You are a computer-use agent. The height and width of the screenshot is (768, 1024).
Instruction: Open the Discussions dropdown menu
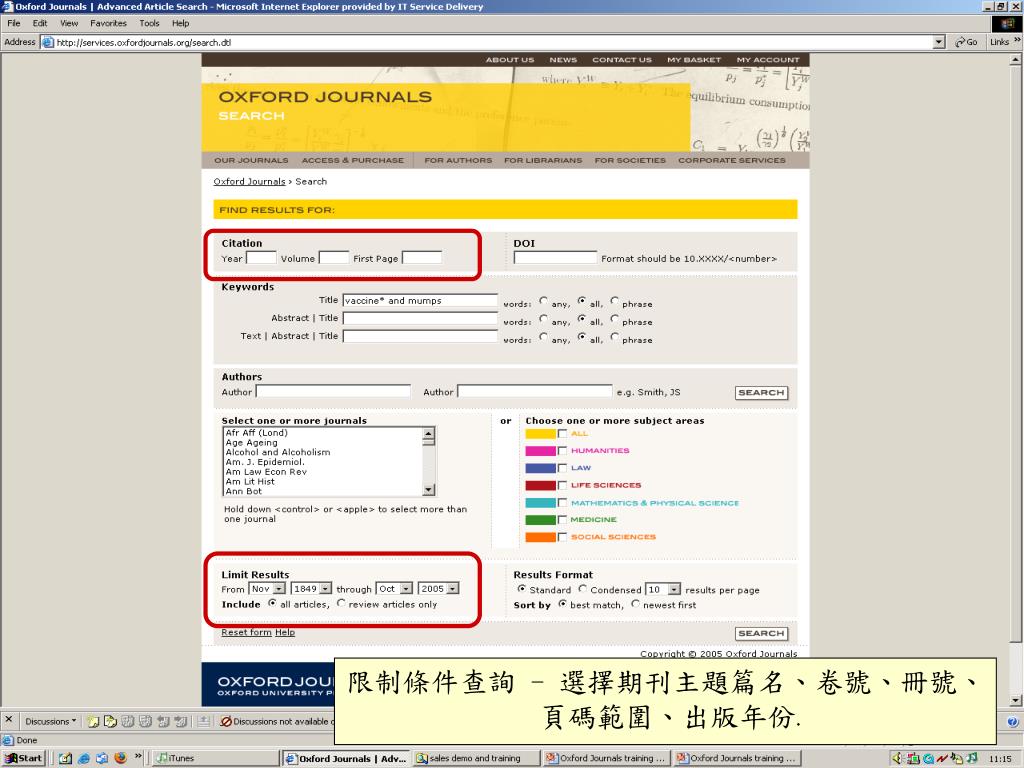coord(51,722)
